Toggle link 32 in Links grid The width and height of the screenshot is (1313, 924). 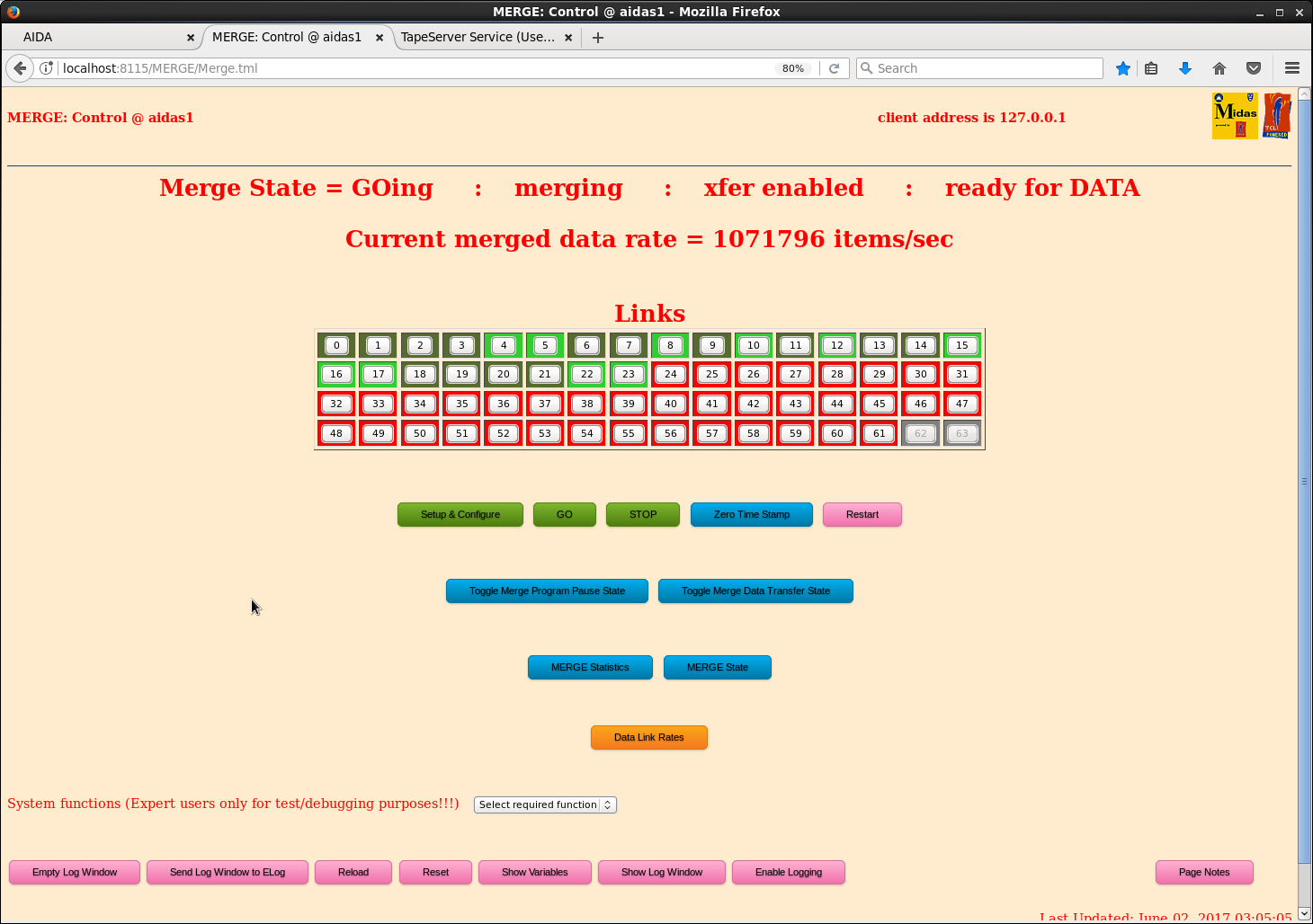[336, 404]
